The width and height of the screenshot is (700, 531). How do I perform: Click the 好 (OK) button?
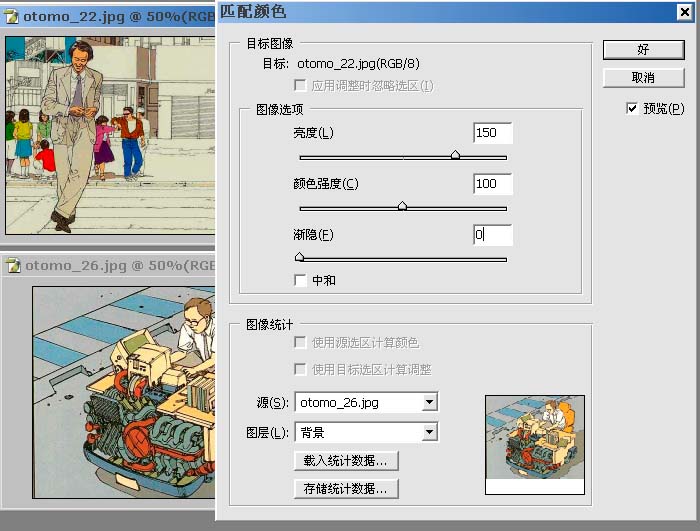(643, 50)
